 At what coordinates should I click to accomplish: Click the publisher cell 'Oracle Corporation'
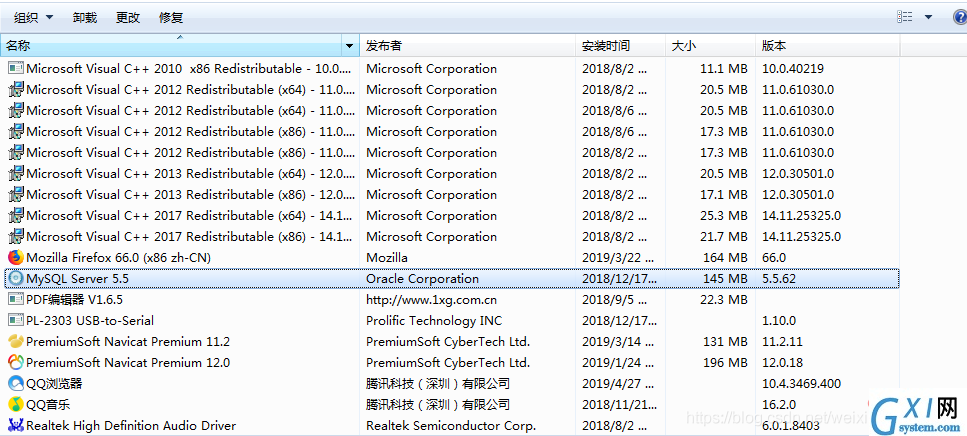tap(422, 278)
